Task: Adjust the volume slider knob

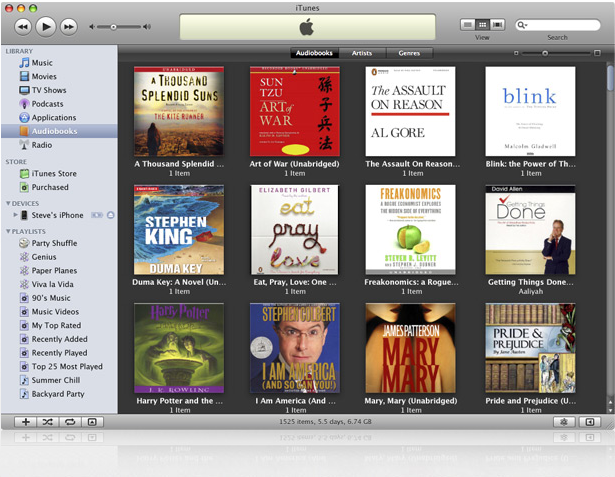Action: (x=113, y=27)
